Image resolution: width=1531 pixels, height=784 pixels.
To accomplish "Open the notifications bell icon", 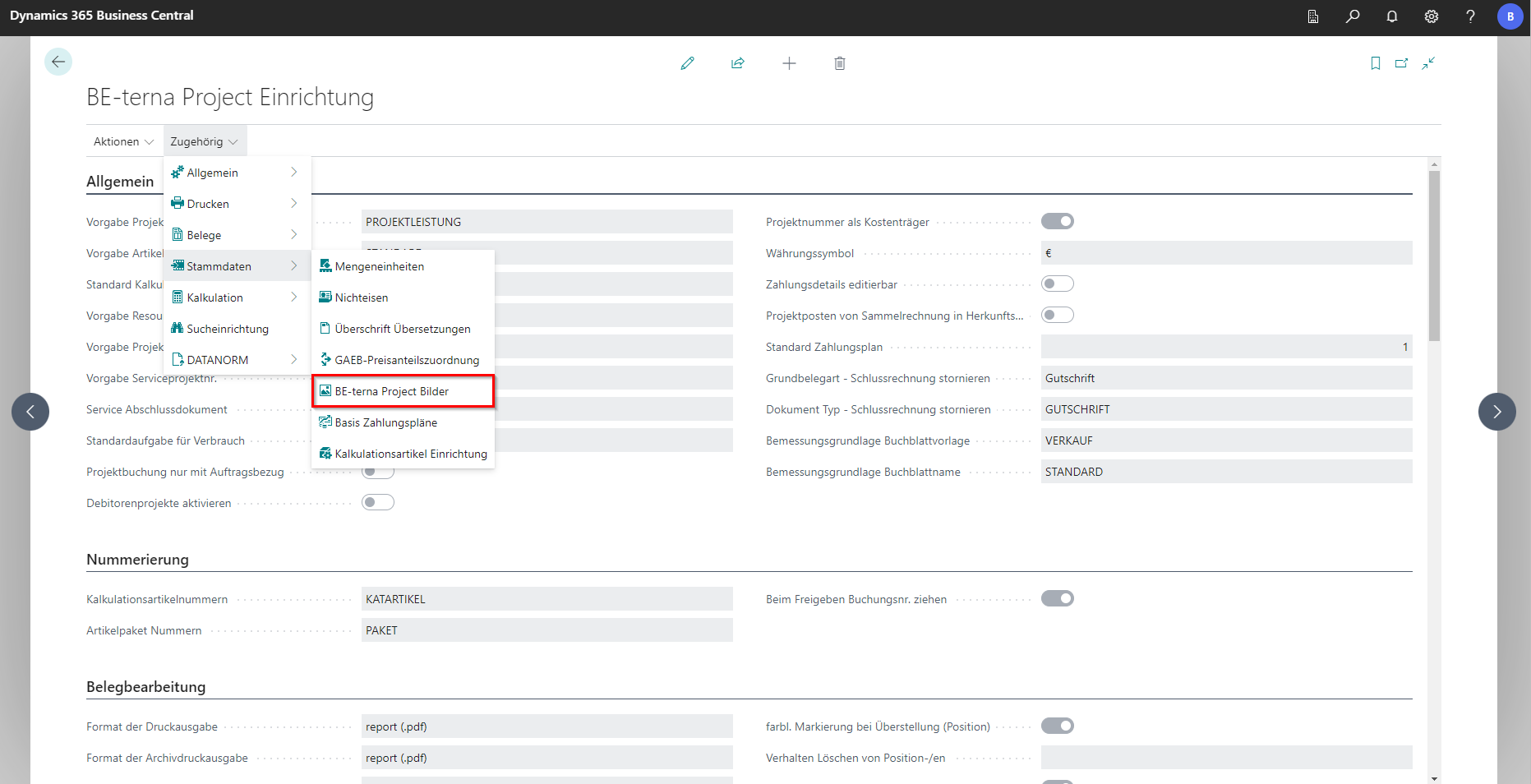I will click(x=1391, y=16).
